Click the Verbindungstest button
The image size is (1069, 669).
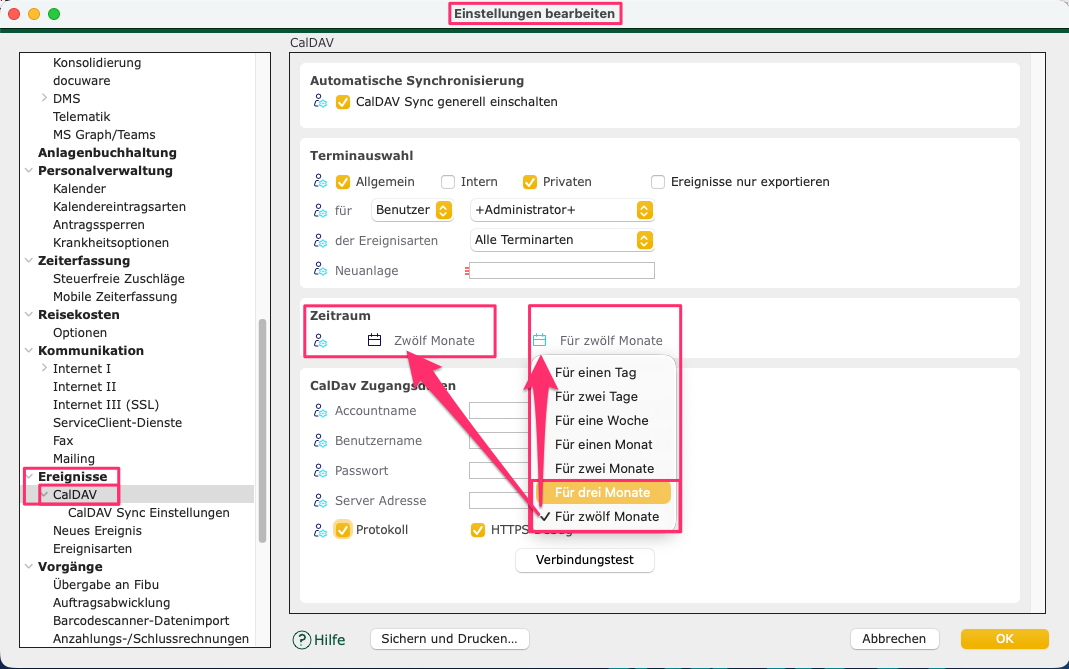click(585, 560)
